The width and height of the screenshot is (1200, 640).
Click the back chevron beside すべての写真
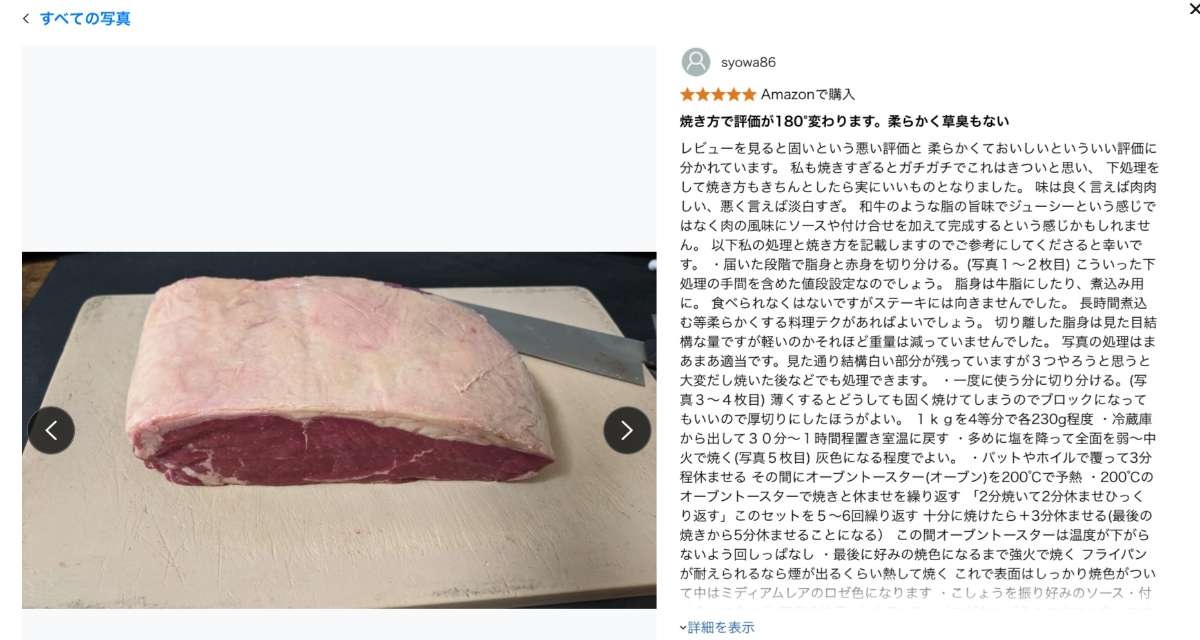coord(26,18)
